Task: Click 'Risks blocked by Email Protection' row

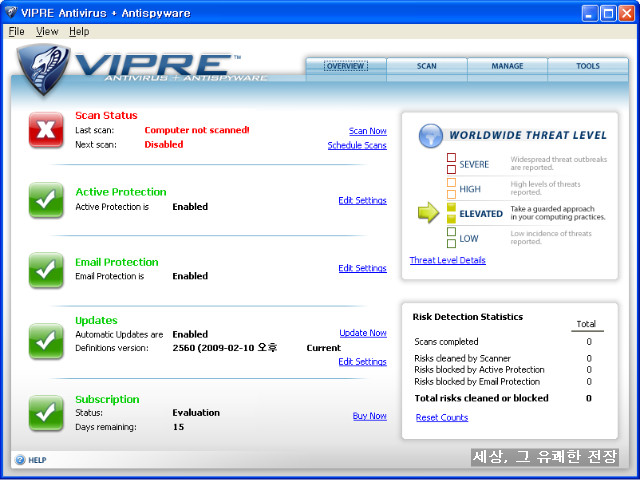Action: pyautogui.click(x=503, y=382)
